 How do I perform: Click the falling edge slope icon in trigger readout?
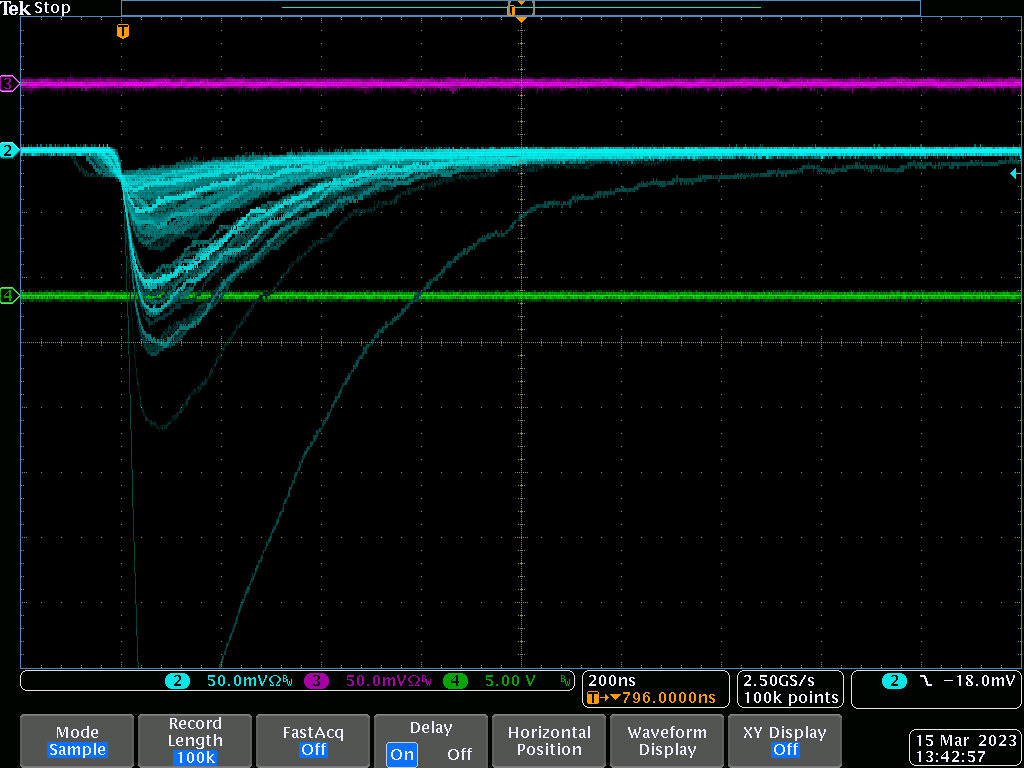926,681
